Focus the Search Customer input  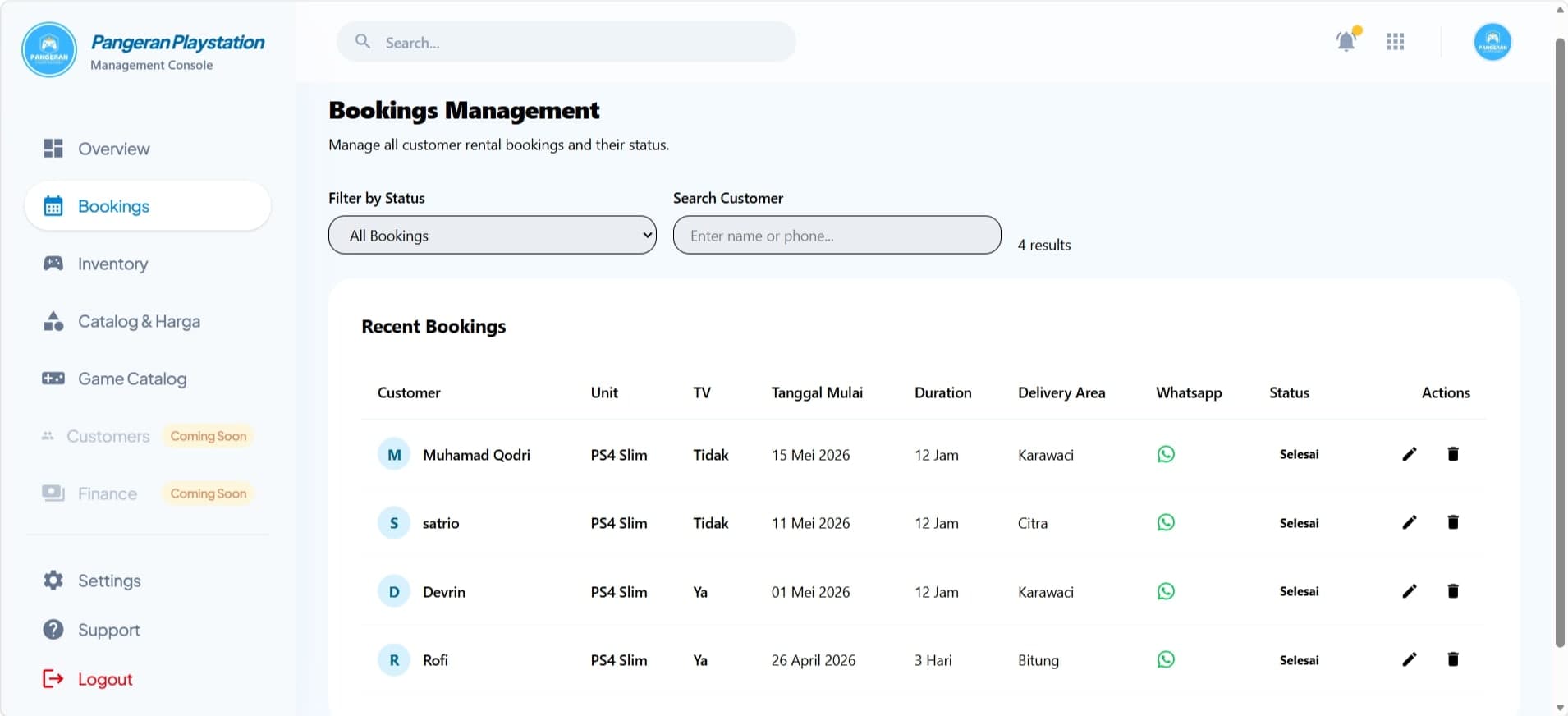pos(837,235)
